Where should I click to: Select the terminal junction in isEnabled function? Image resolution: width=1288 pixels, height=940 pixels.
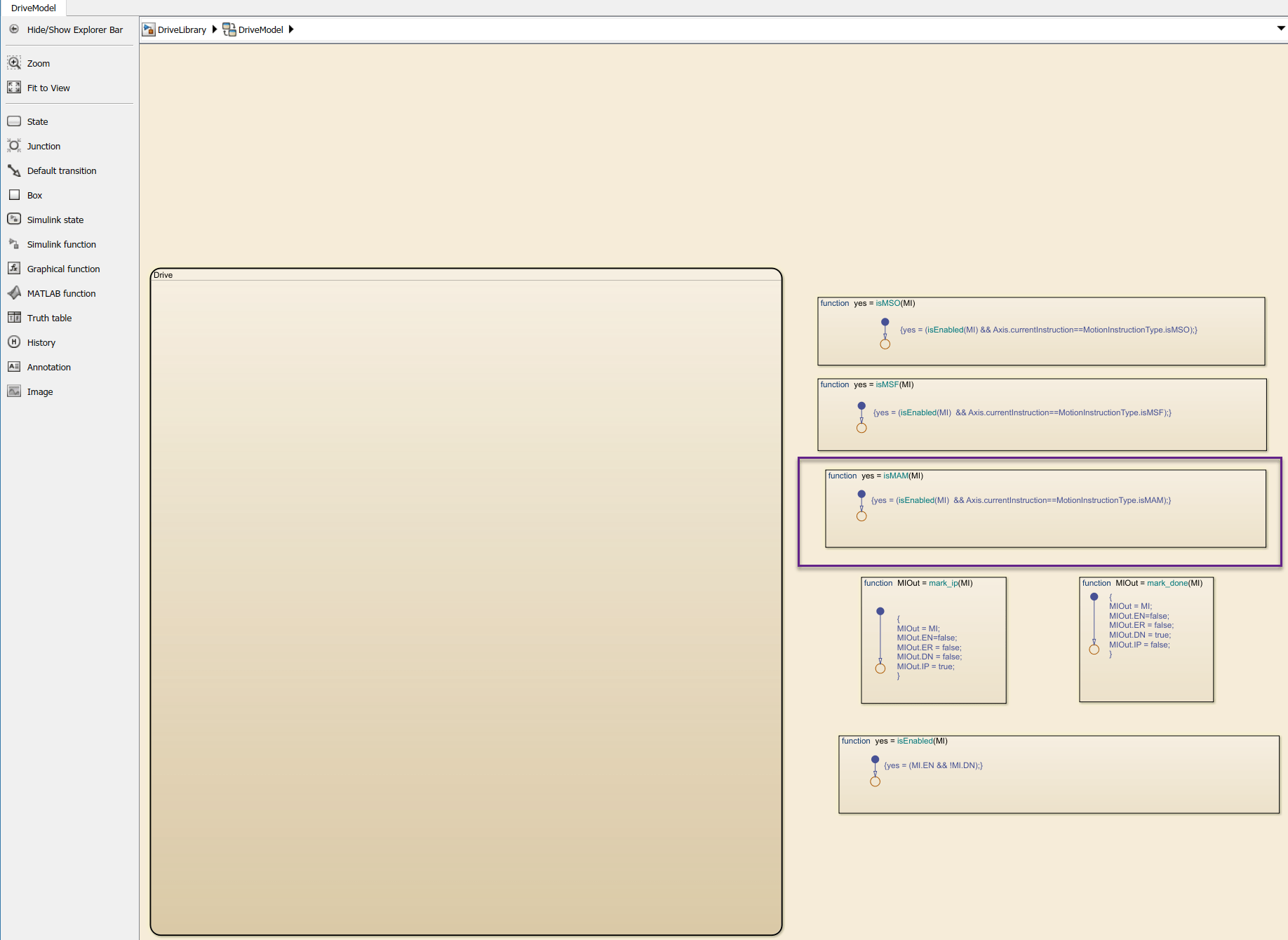click(875, 781)
